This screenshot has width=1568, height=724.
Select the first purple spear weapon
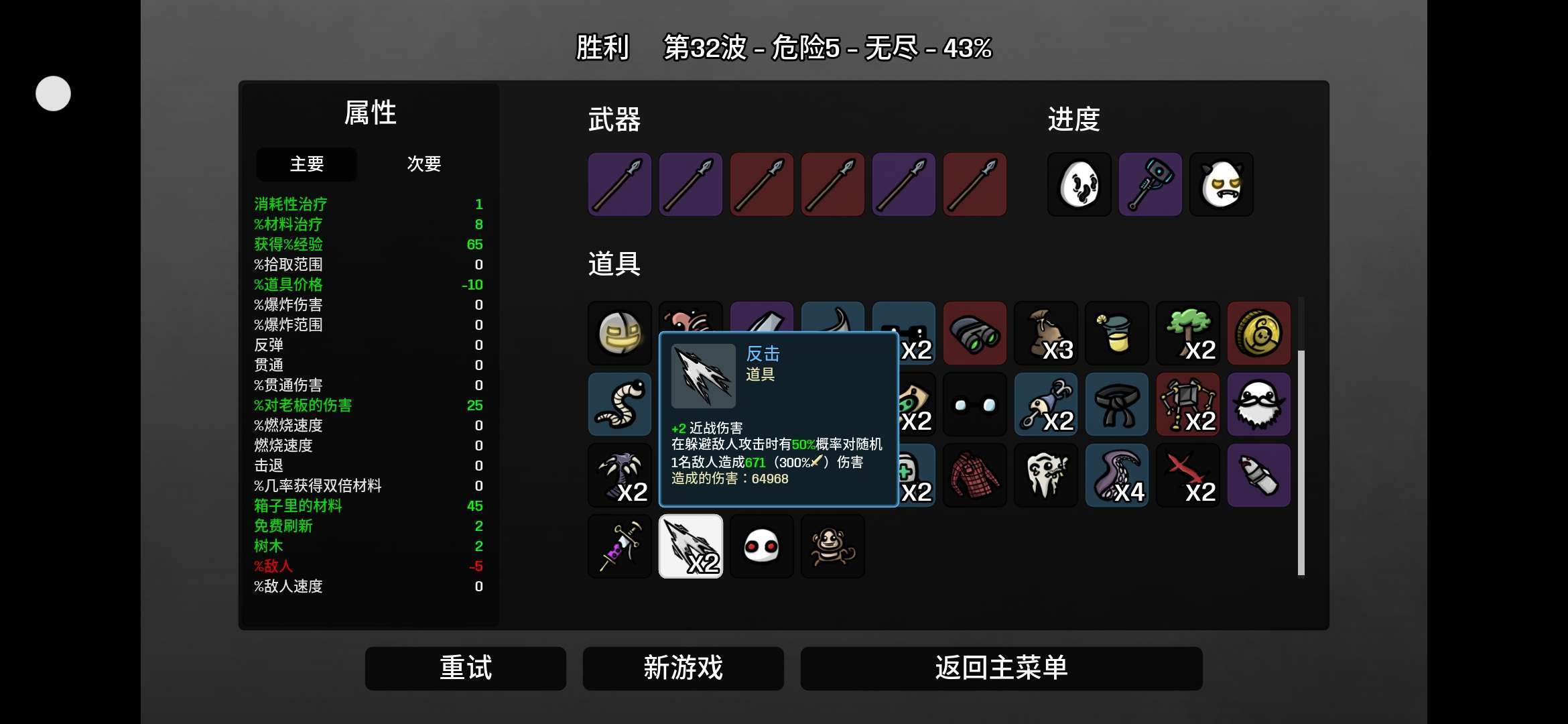pyautogui.click(x=619, y=184)
